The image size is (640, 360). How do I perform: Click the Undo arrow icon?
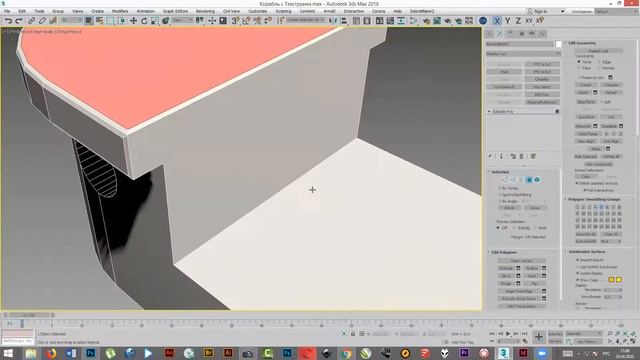pyautogui.click(x=8, y=20)
